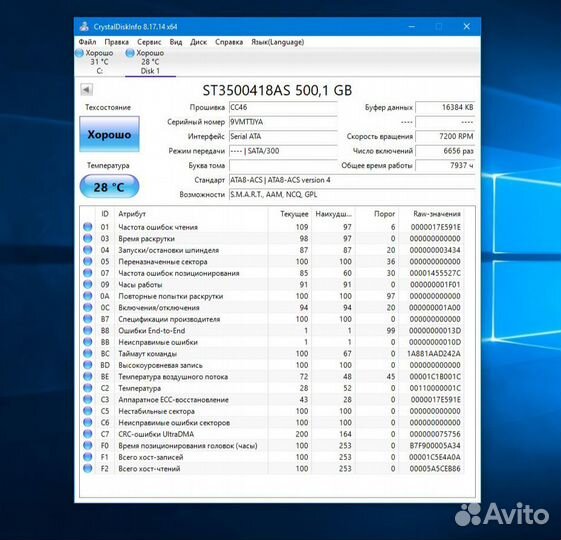Open the Правка menu
The image size is (561, 540).
116,42
